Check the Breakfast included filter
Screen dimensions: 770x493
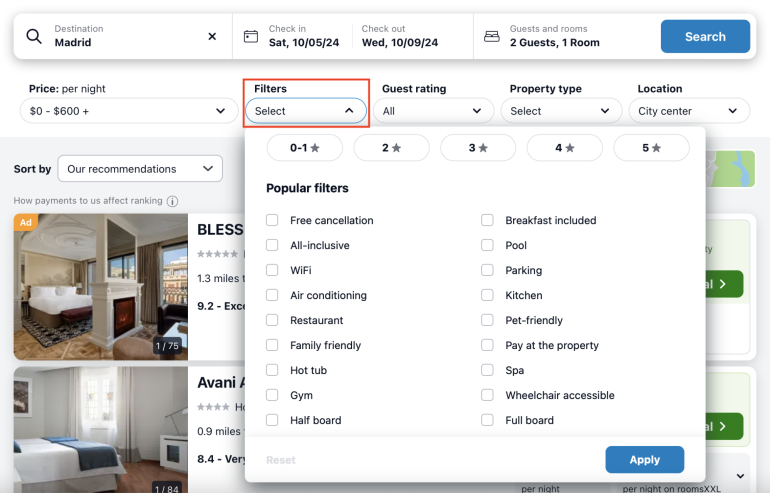click(x=488, y=220)
